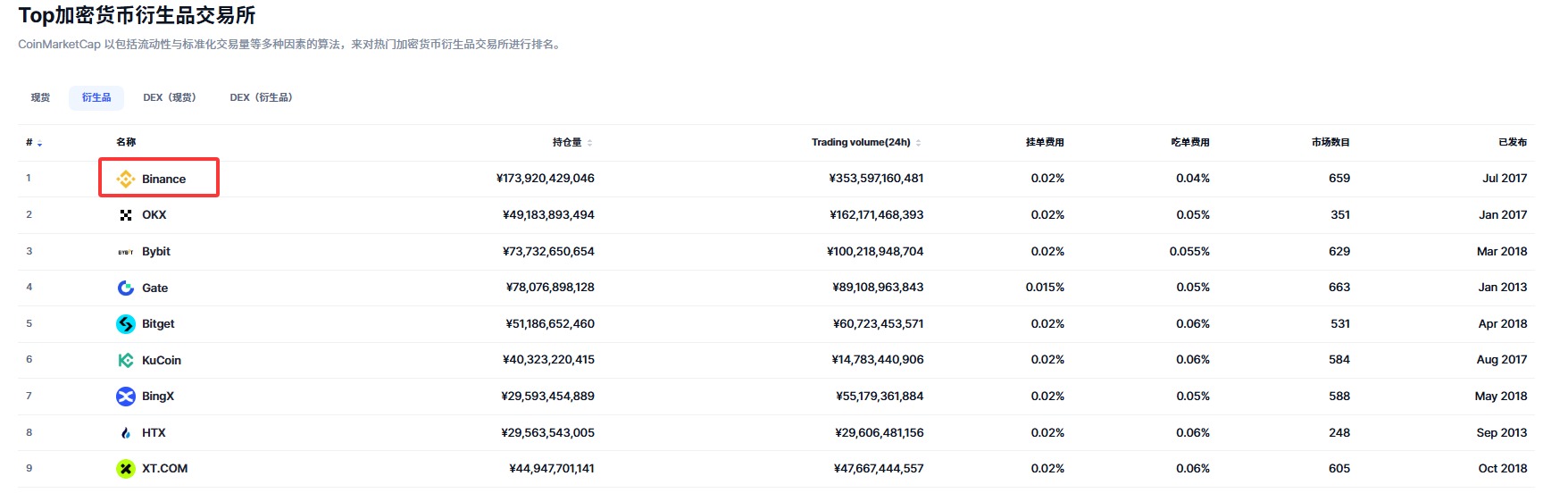The image size is (1568, 493).
Task: Click the OKX exchange logo icon
Action: [126, 215]
